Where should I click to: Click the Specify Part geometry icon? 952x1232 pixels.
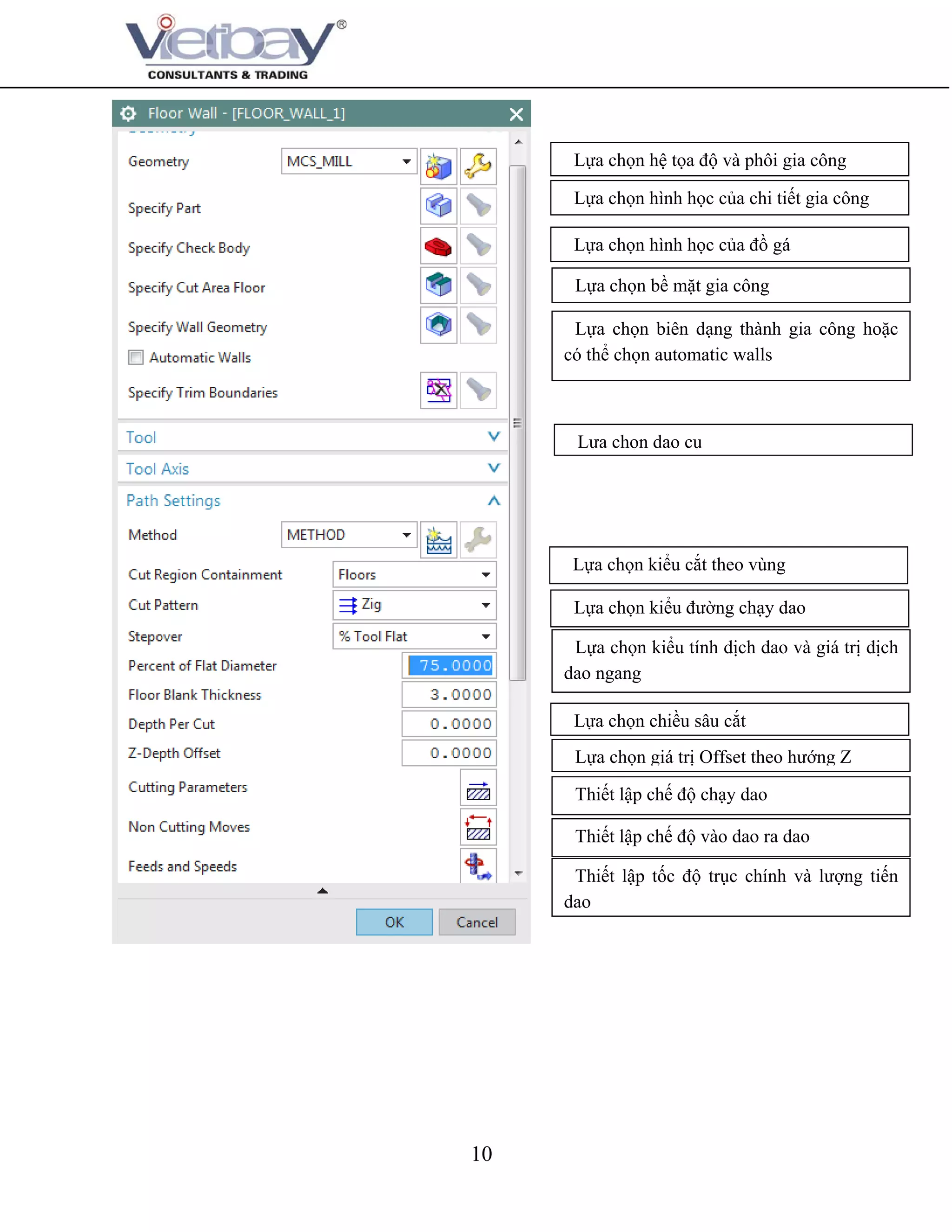click(438, 206)
